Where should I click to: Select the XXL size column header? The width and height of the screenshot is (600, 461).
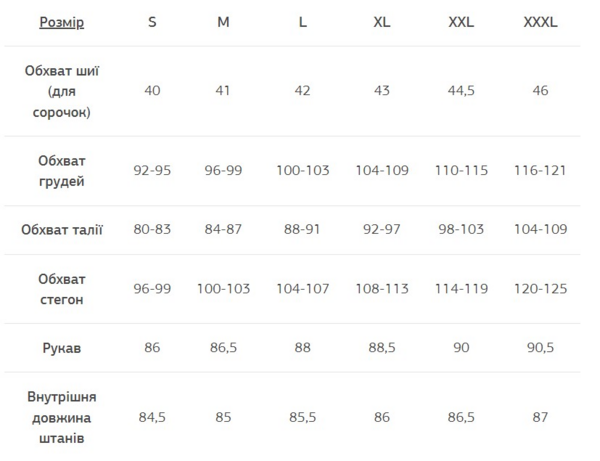462,22
